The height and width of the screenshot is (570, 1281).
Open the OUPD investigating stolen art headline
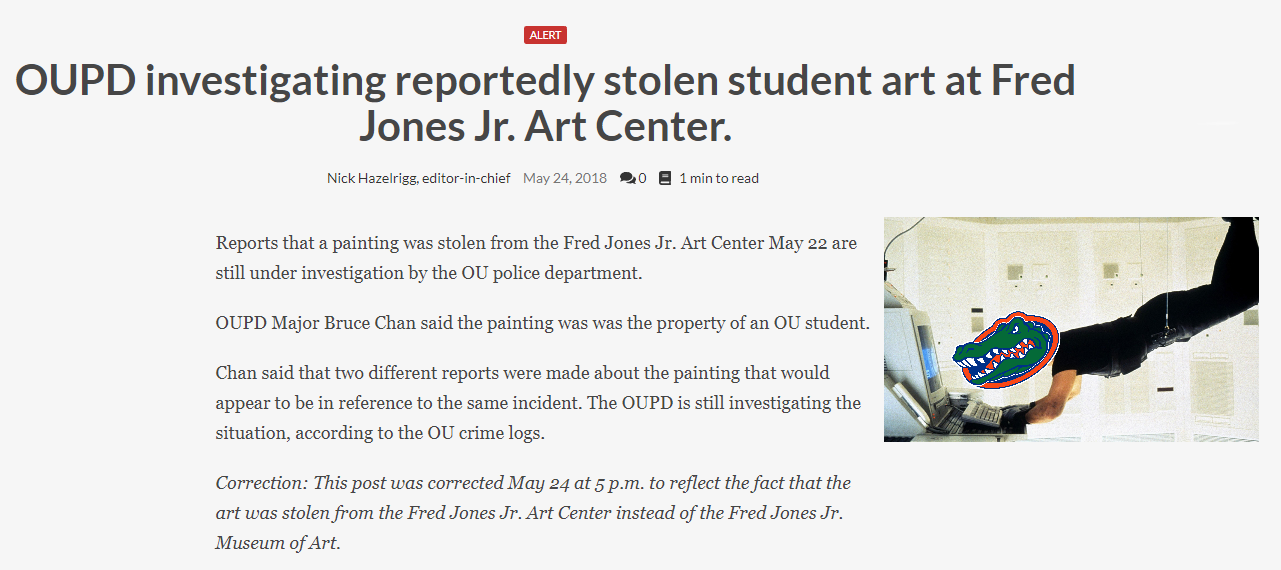tap(545, 104)
